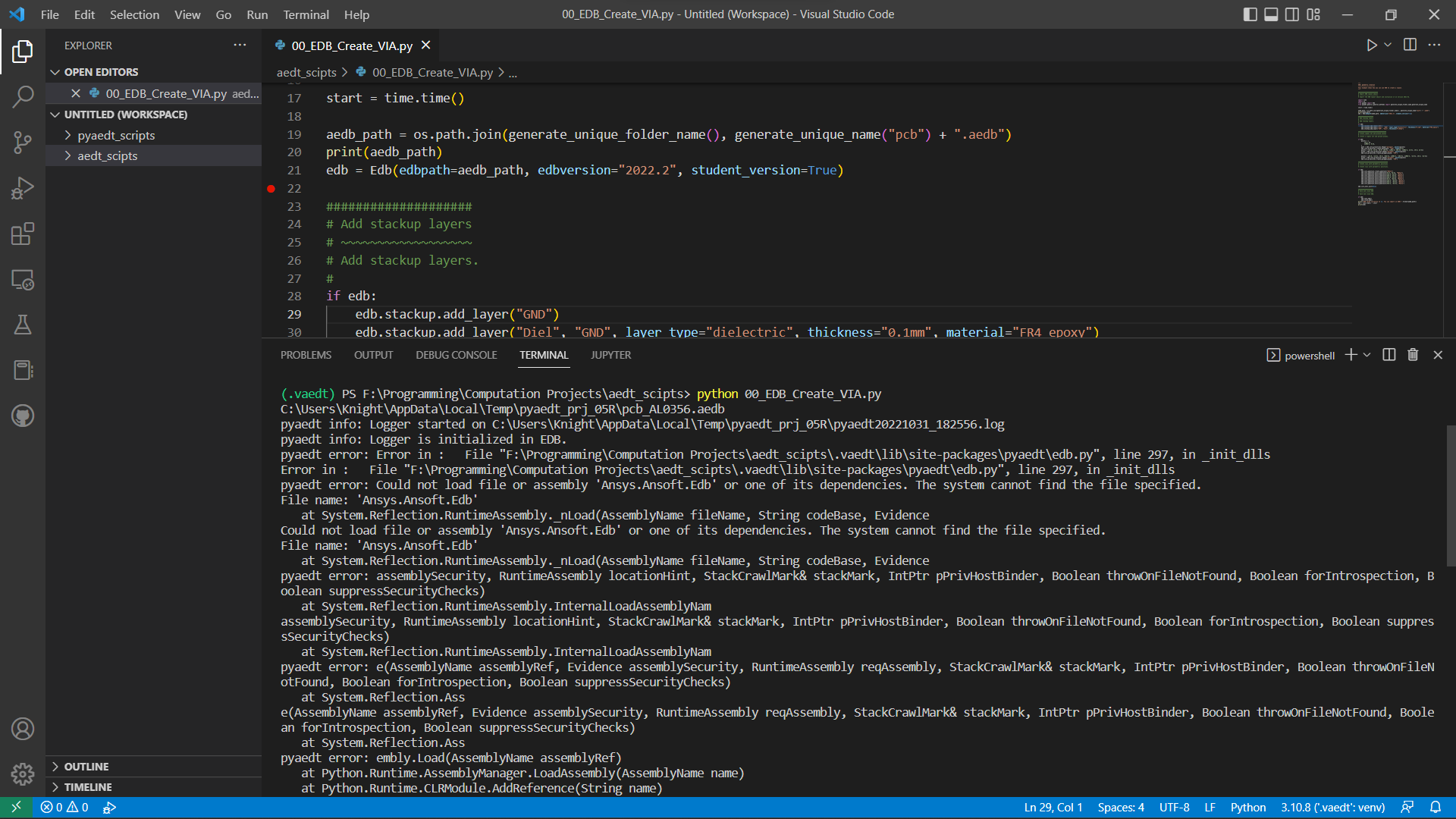1456x819 pixels.
Task: Open the terminal launch profile dropdown
Action: tap(1367, 355)
